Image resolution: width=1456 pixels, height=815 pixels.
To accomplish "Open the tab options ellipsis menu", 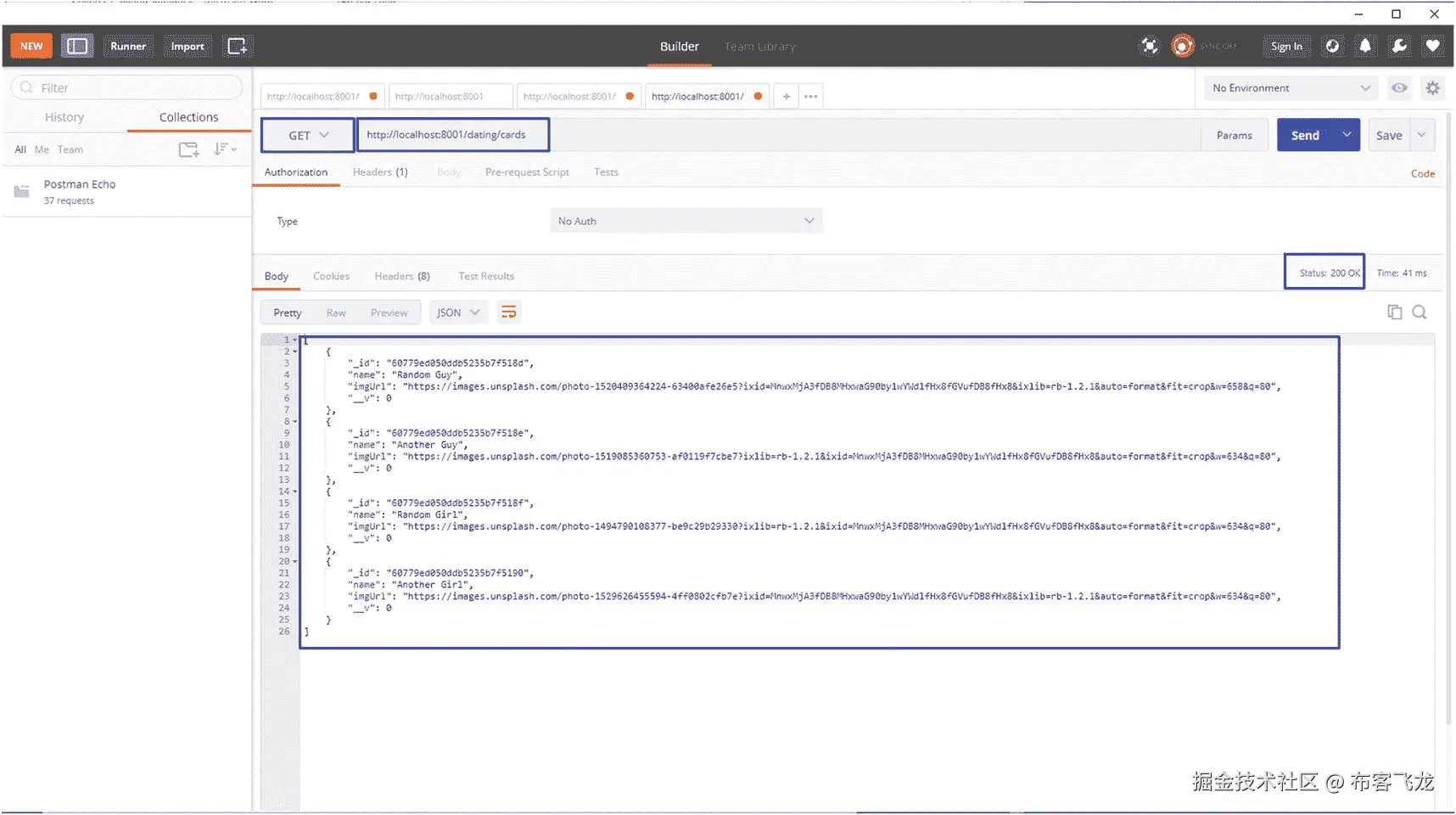I will tap(811, 96).
